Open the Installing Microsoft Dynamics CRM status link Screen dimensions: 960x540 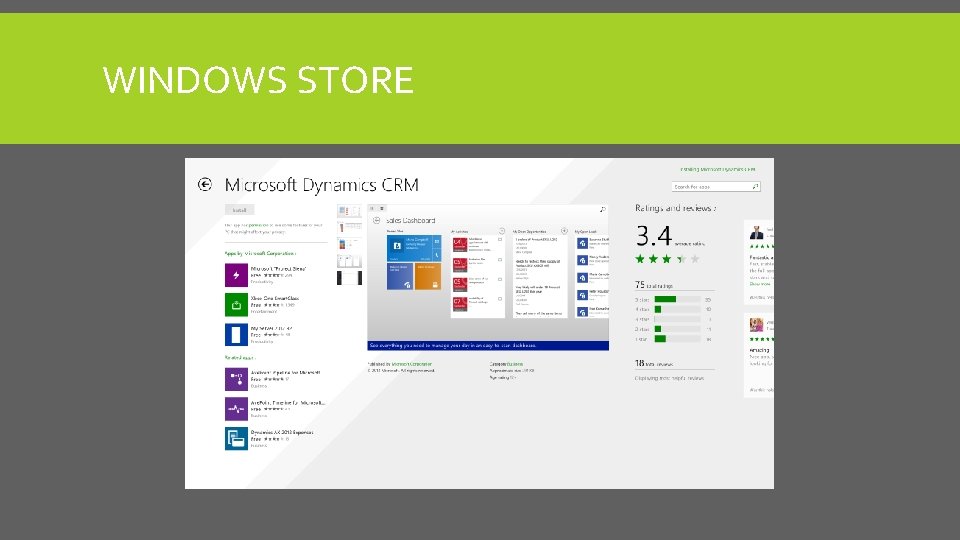pyautogui.click(x=718, y=169)
